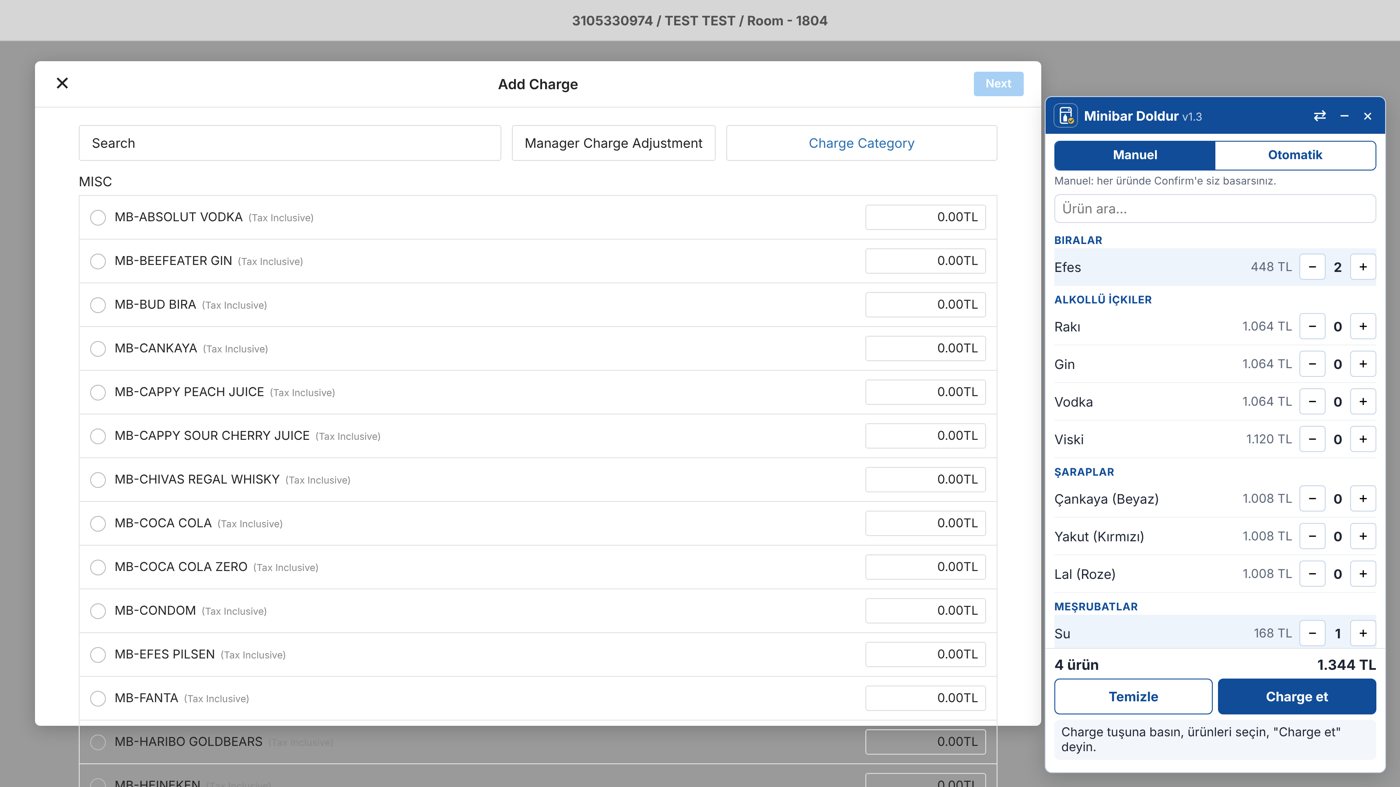The width and height of the screenshot is (1400, 787).
Task: Open Manager Charge Adjustment option
Action: pyautogui.click(x=613, y=143)
